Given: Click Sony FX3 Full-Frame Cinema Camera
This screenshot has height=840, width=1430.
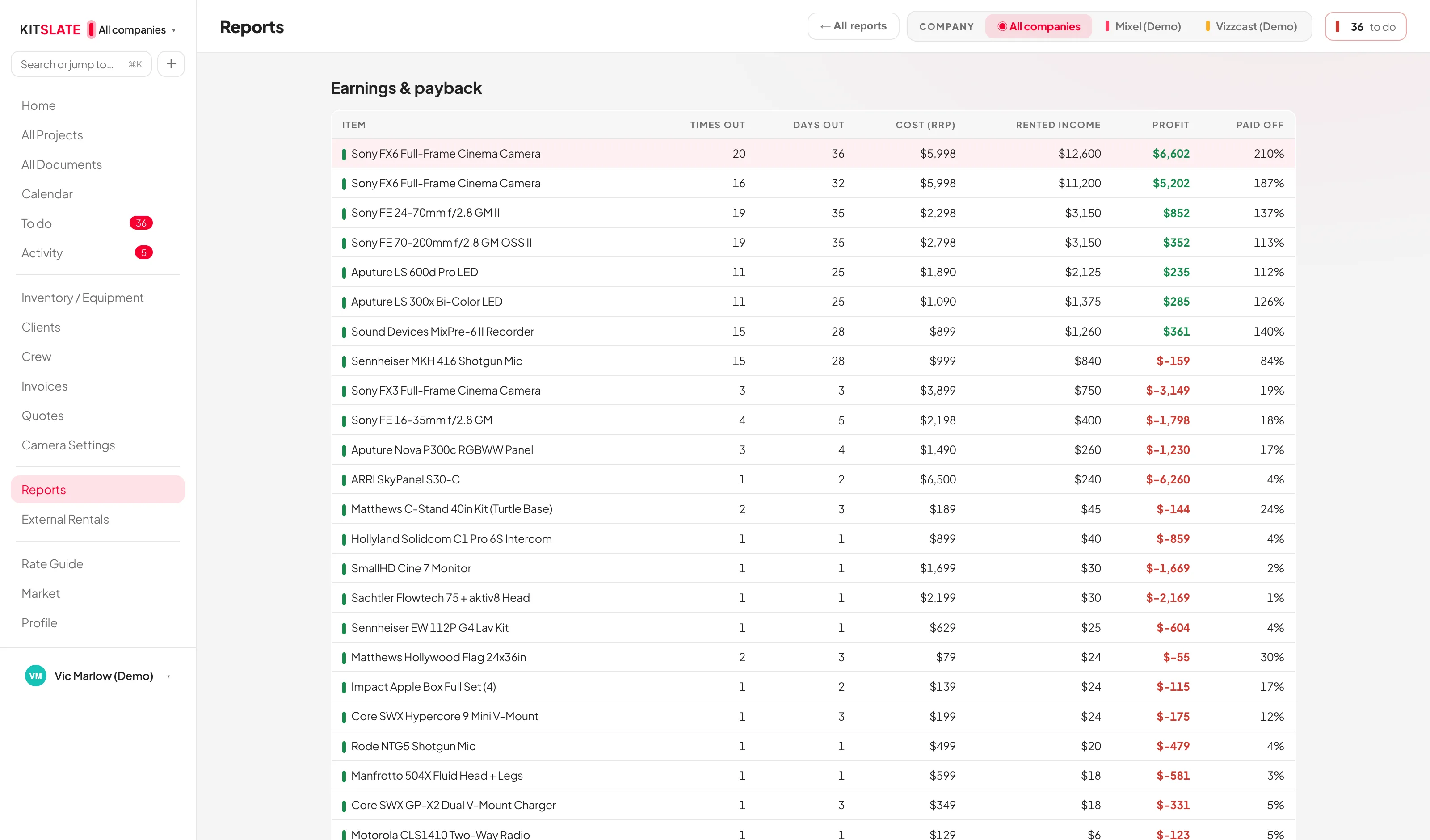Looking at the screenshot, I should click(x=446, y=391).
